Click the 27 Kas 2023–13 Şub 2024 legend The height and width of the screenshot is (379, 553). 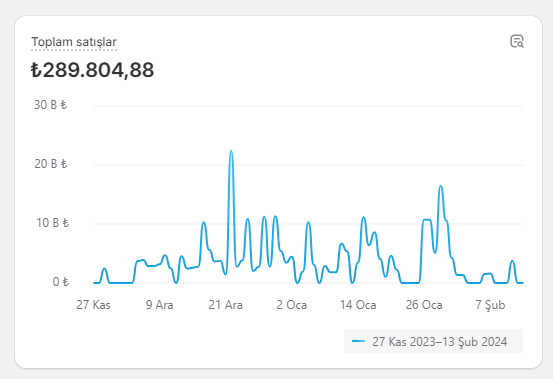[x=433, y=341]
